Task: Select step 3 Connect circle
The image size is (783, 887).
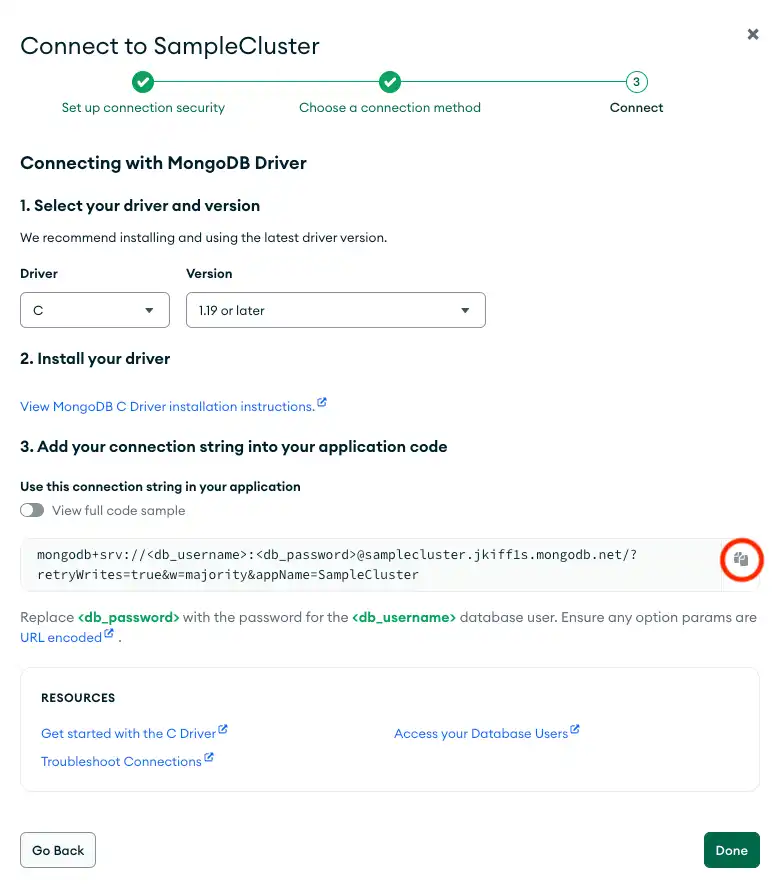Action: [x=636, y=82]
